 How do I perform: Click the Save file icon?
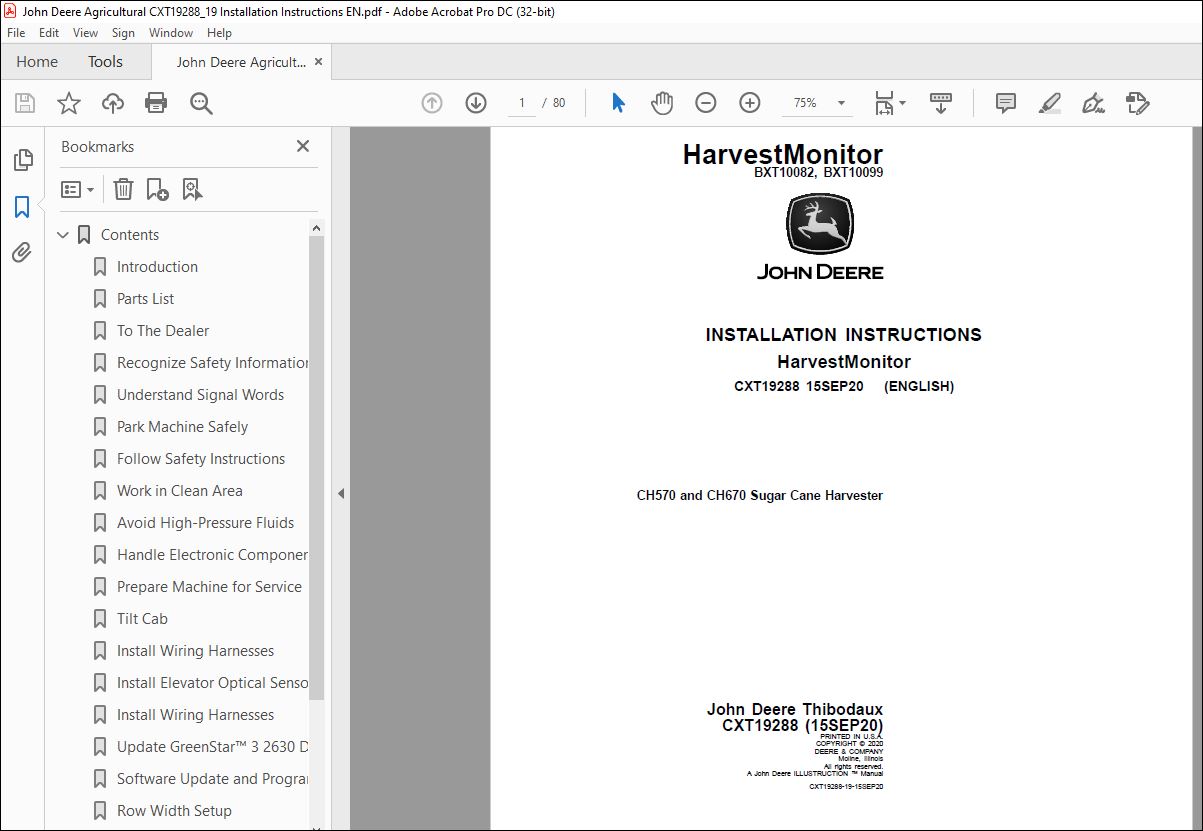tap(25, 103)
